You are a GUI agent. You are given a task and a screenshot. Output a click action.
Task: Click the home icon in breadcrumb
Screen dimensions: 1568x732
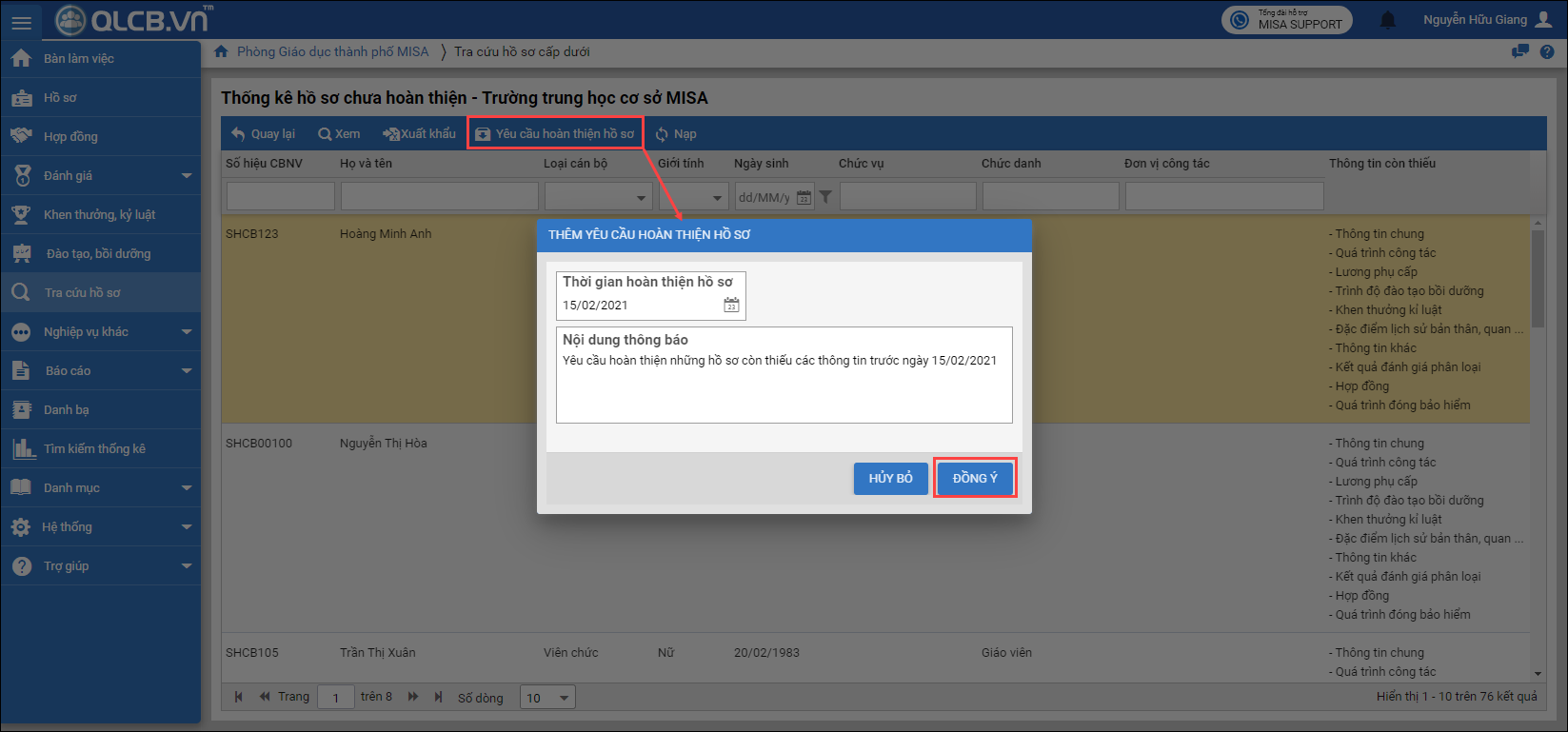[x=221, y=51]
